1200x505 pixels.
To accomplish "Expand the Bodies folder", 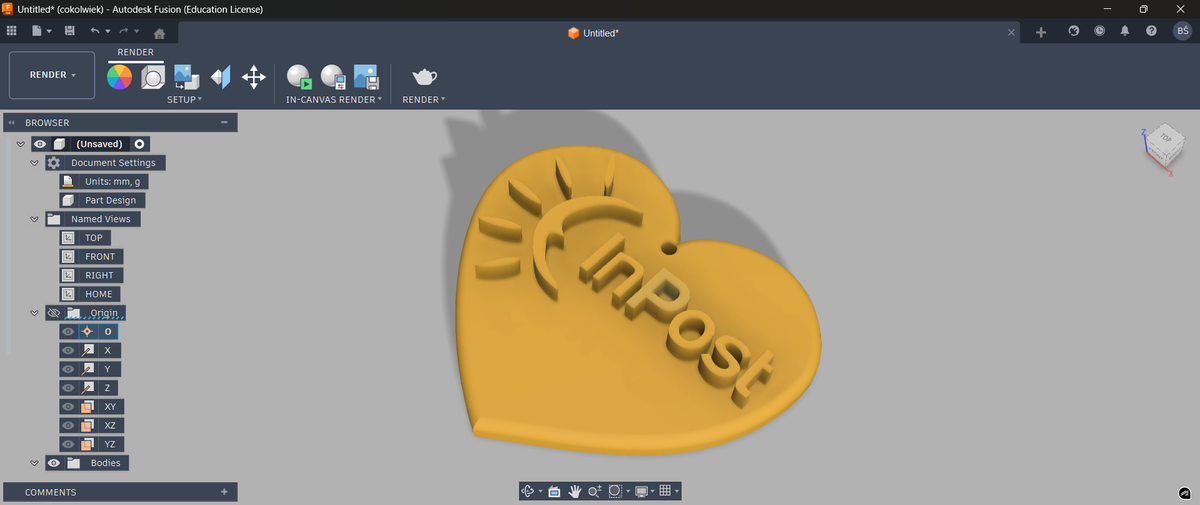I will 34,463.
